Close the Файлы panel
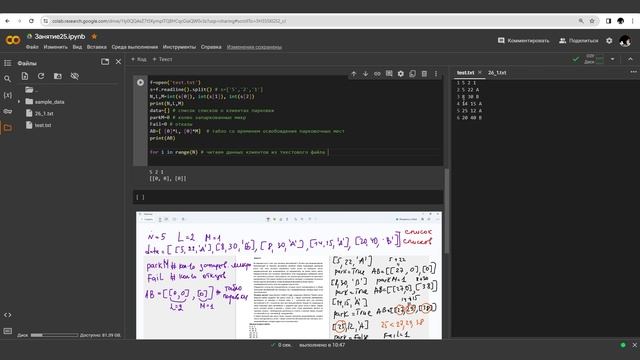The width and height of the screenshot is (640, 360). tap(118, 62)
